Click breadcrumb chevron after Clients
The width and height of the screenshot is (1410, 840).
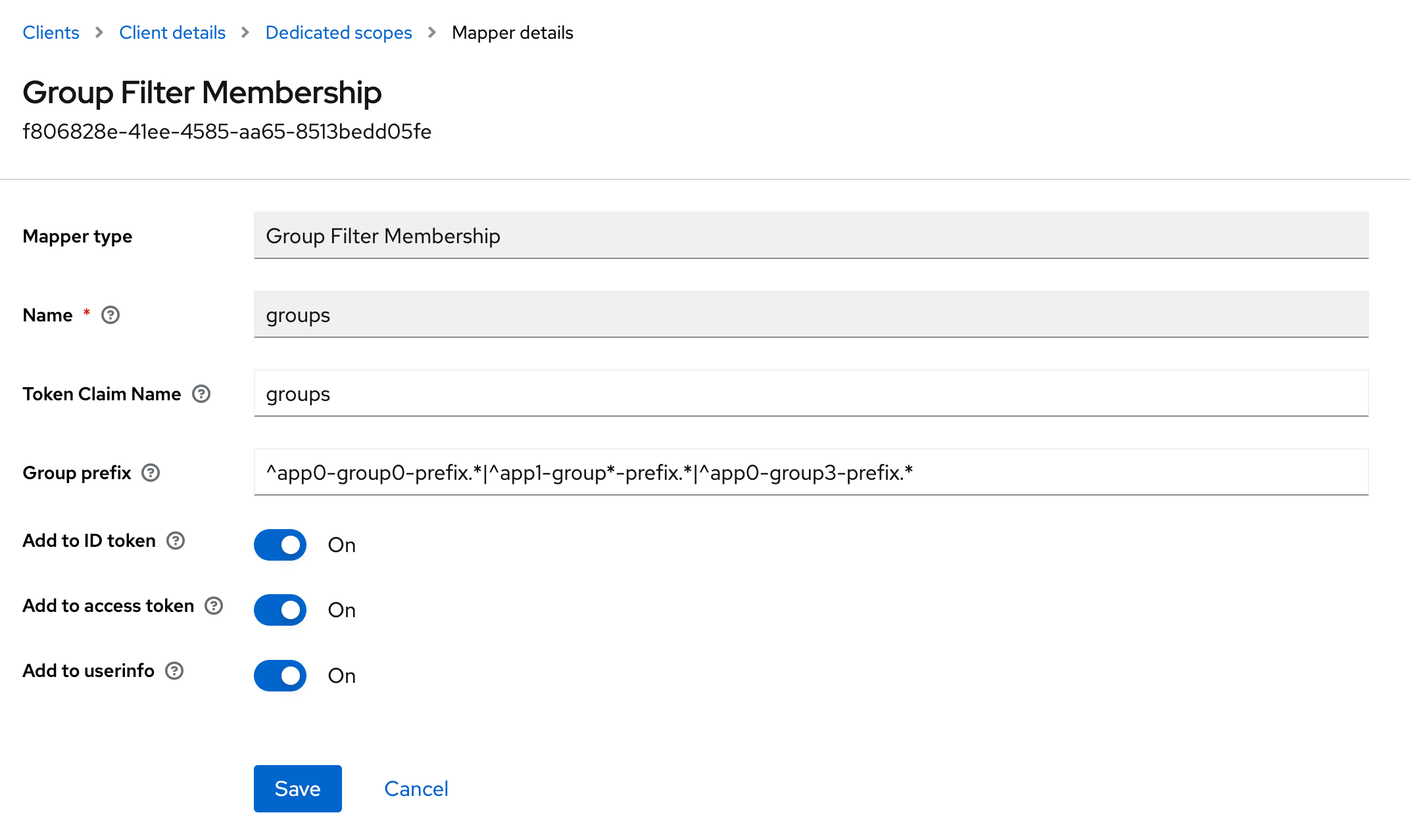(99, 33)
